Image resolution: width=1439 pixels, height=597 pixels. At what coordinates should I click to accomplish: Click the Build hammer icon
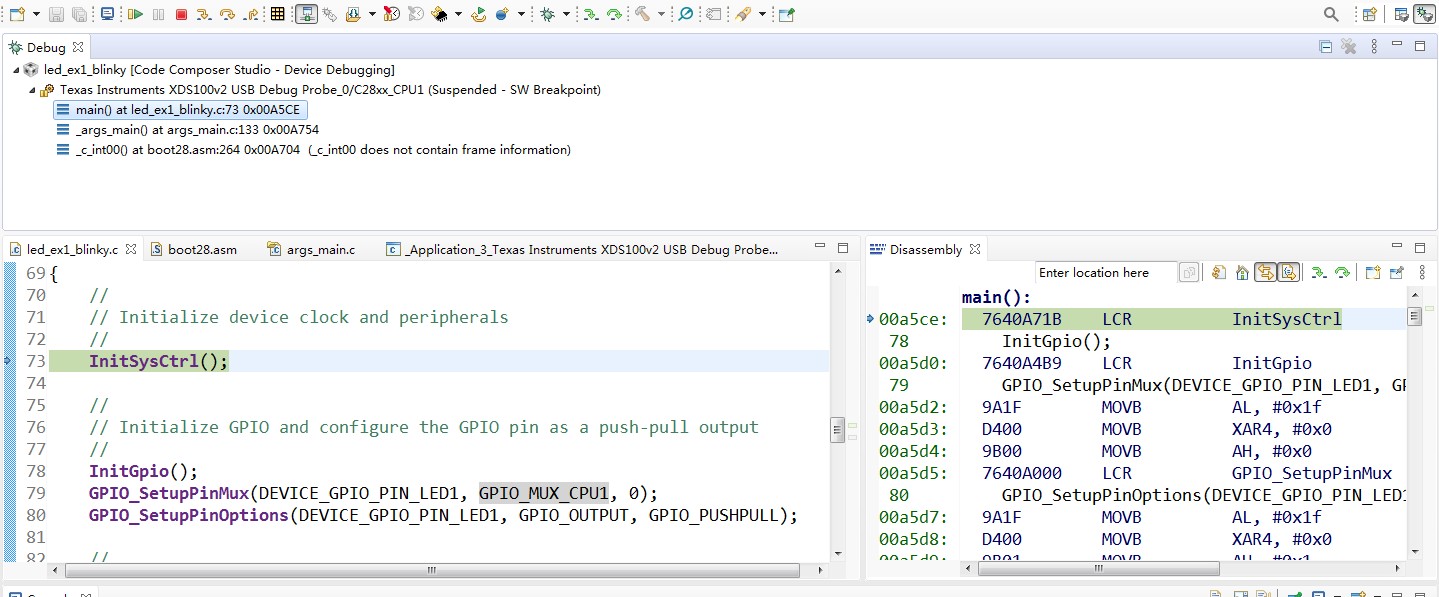coord(642,14)
